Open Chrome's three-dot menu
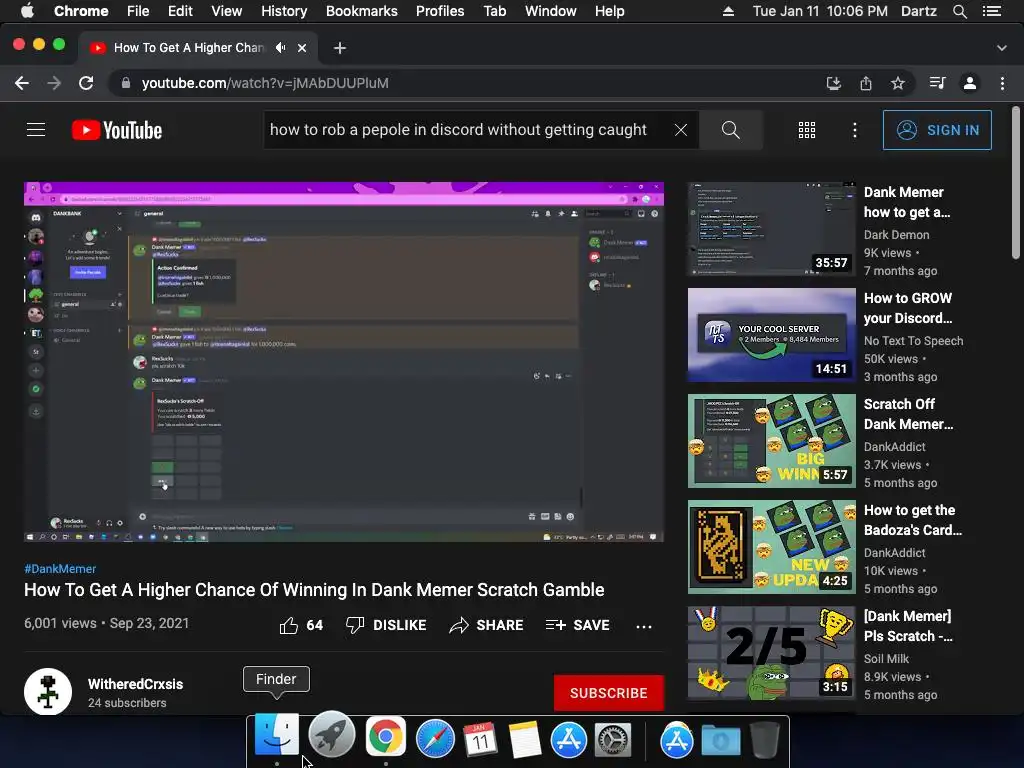This screenshot has height=768, width=1024. (x=1002, y=83)
